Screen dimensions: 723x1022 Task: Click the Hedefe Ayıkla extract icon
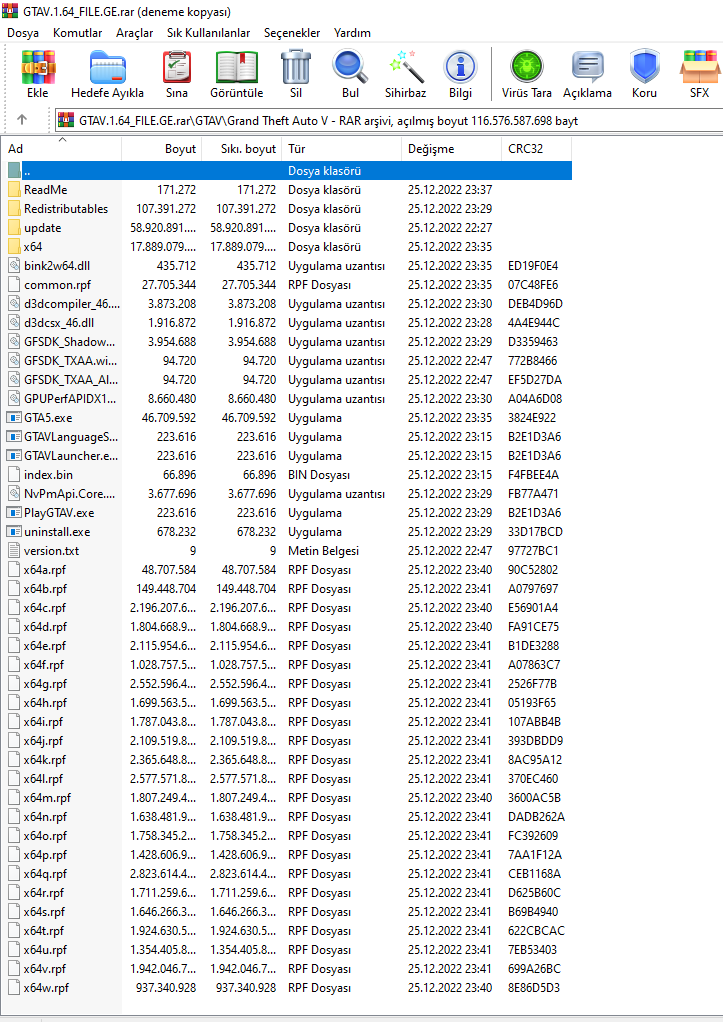[x=108, y=67]
